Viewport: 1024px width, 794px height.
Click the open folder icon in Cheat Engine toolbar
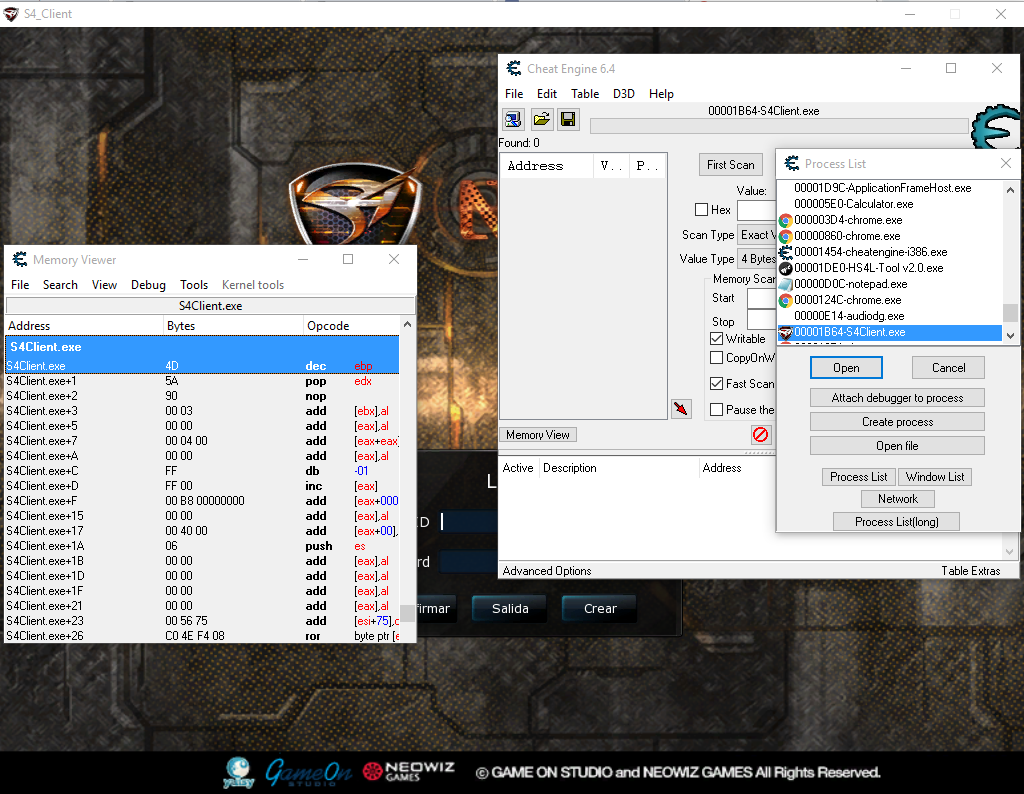pos(541,119)
